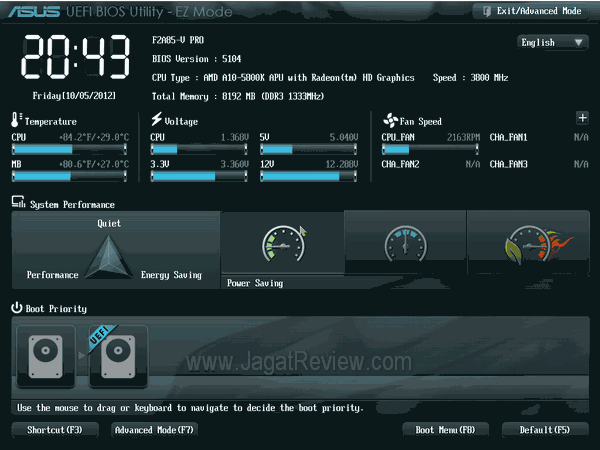Click the +80.6°F/+27.0°C MB temperature value
600x450 pixels.
pos(94,165)
